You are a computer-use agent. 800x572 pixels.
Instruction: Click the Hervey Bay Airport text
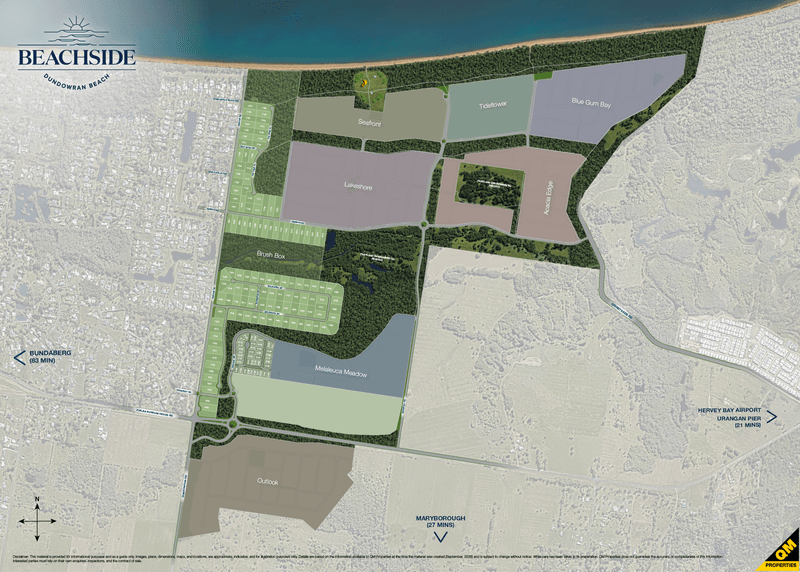tap(730, 410)
